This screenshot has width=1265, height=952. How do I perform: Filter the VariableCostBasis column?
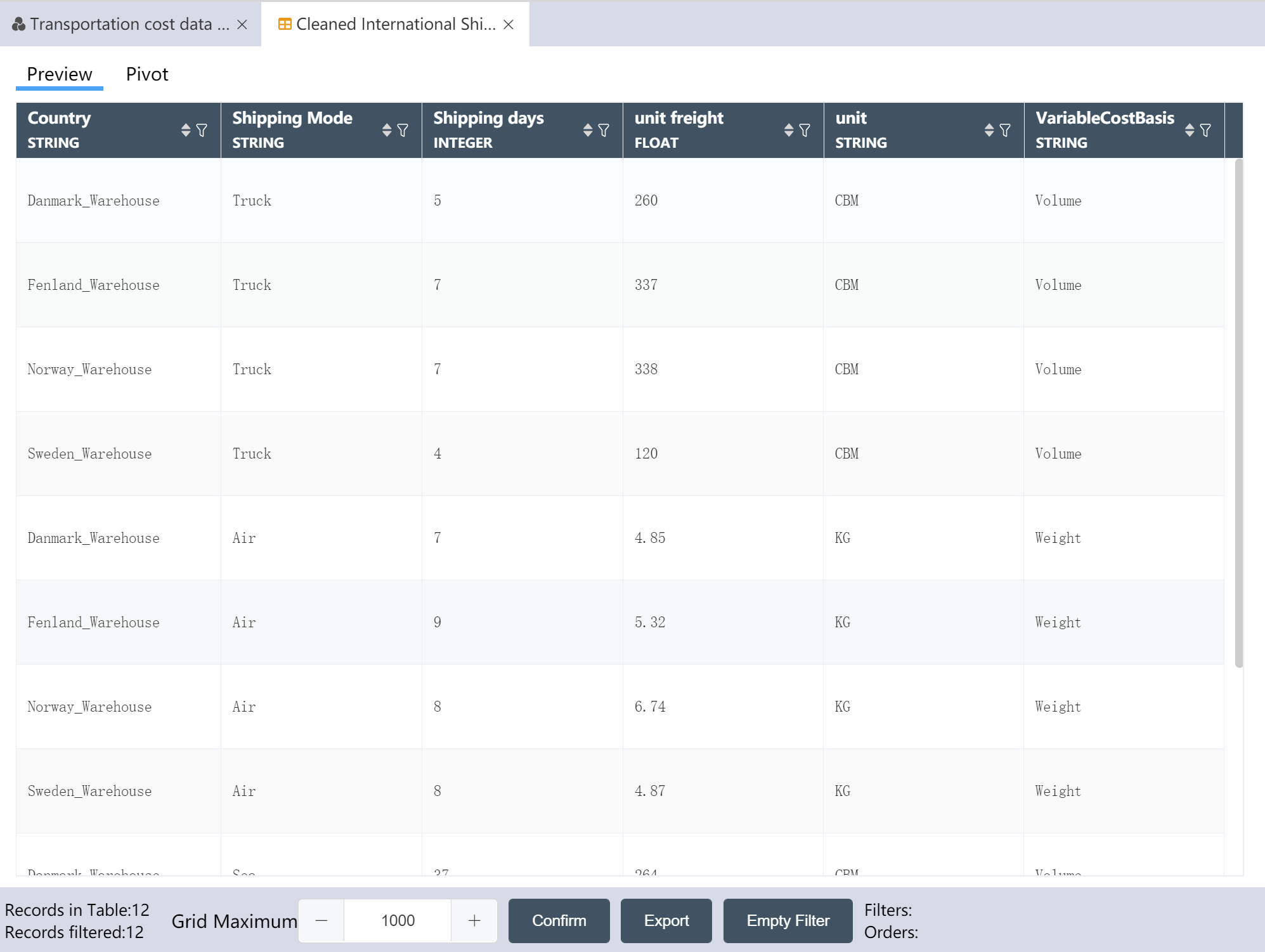pyautogui.click(x=1205, y=130)
